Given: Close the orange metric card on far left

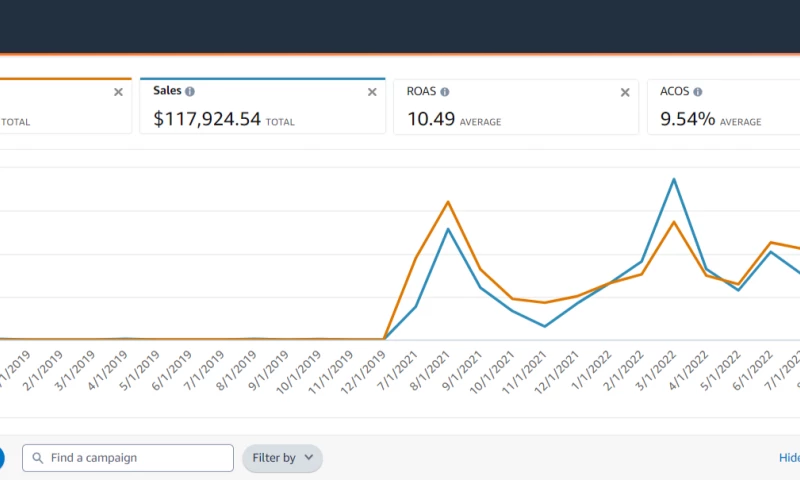Looking at the screenshot, I should tap(118, 92).
